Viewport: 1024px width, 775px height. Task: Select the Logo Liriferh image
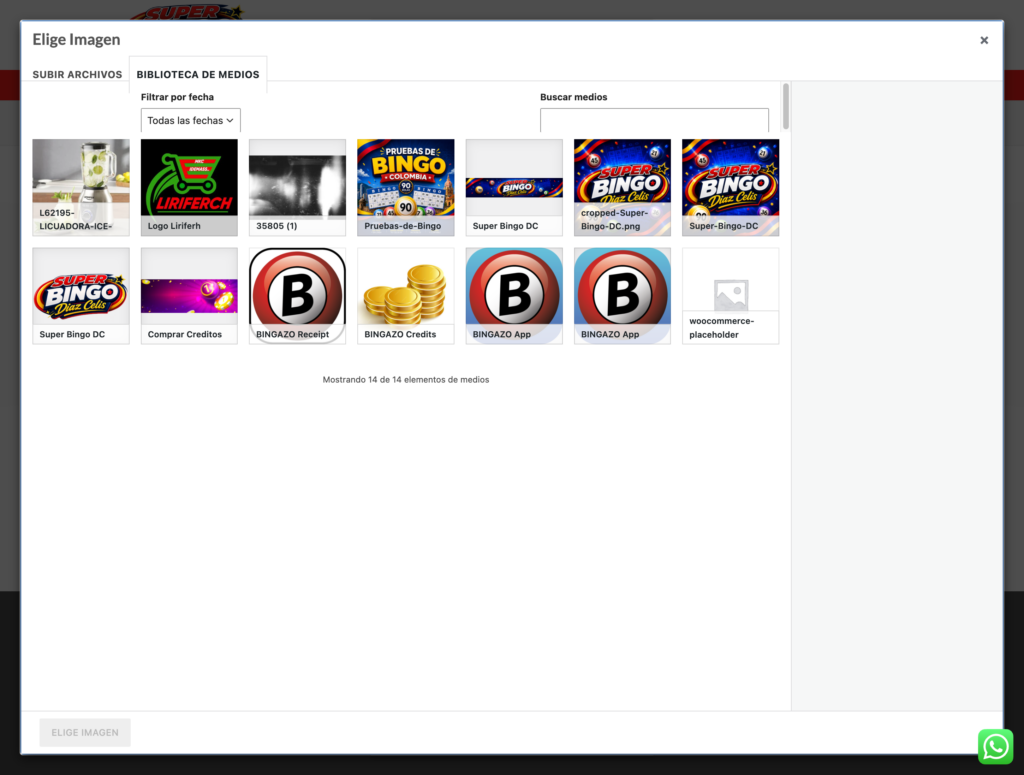pos(189,187)
